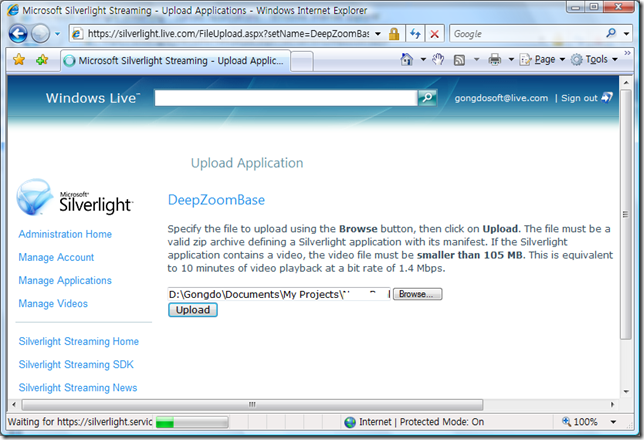Click the Windows Live search field

(x=286, y=98)
